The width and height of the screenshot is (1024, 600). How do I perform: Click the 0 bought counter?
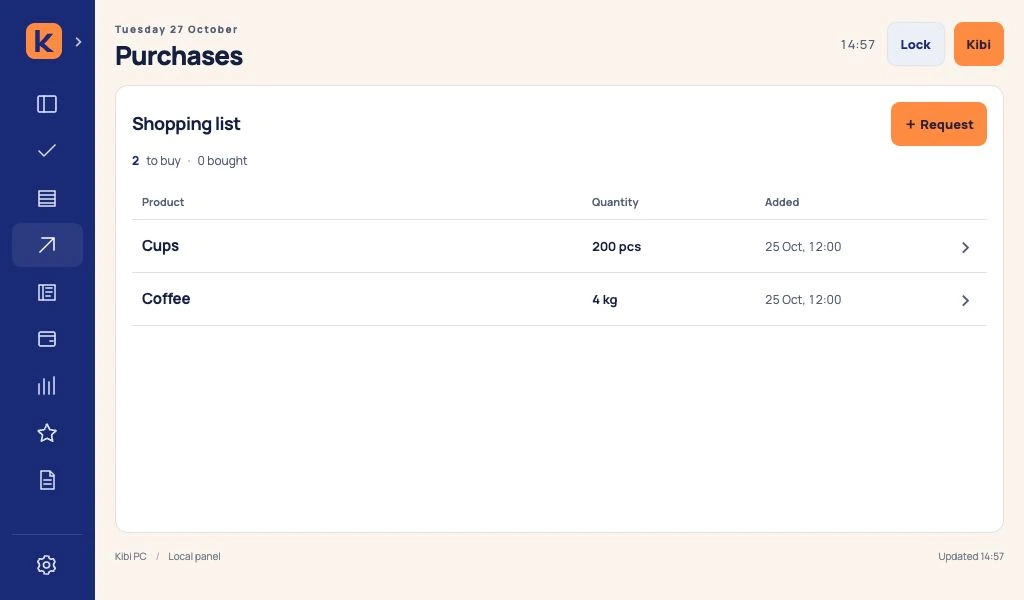pyautogui.click(x=222, y=161)
